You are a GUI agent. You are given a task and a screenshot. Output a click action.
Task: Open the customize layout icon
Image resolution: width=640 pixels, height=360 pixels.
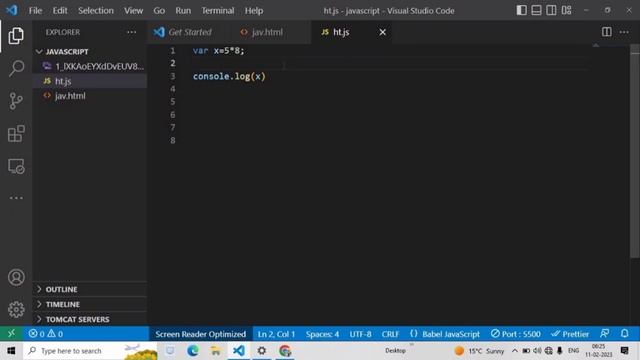pos(567,10)
